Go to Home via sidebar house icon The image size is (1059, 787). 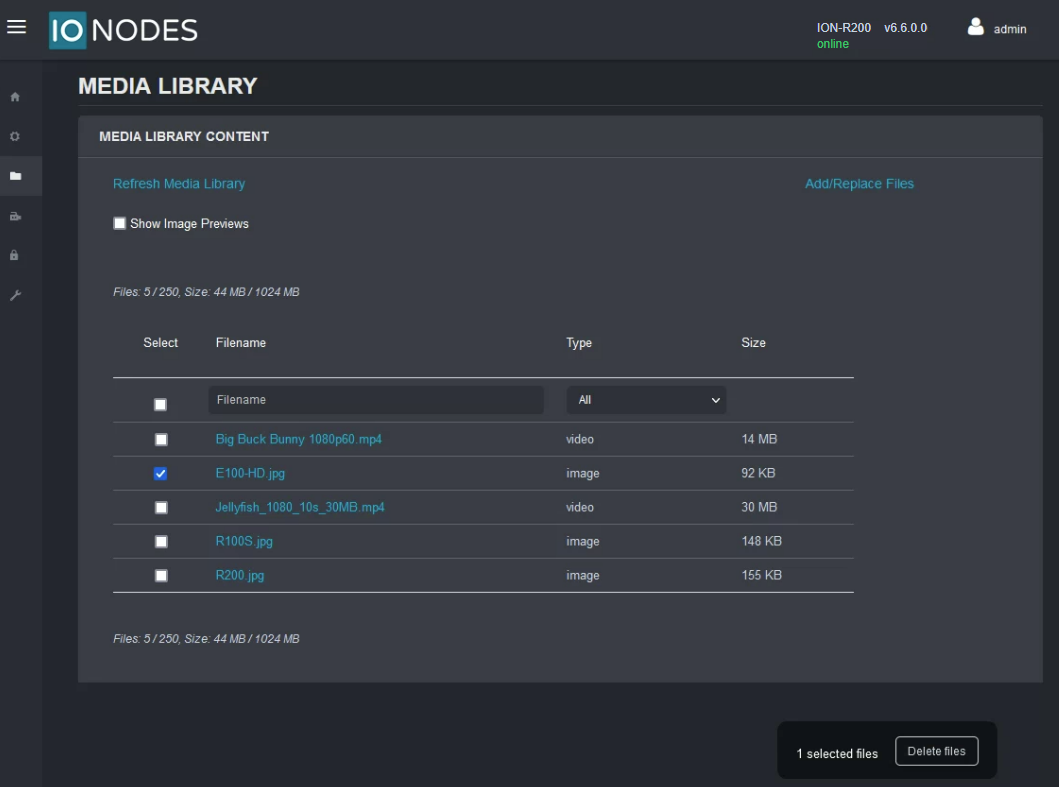coord(15,97)
